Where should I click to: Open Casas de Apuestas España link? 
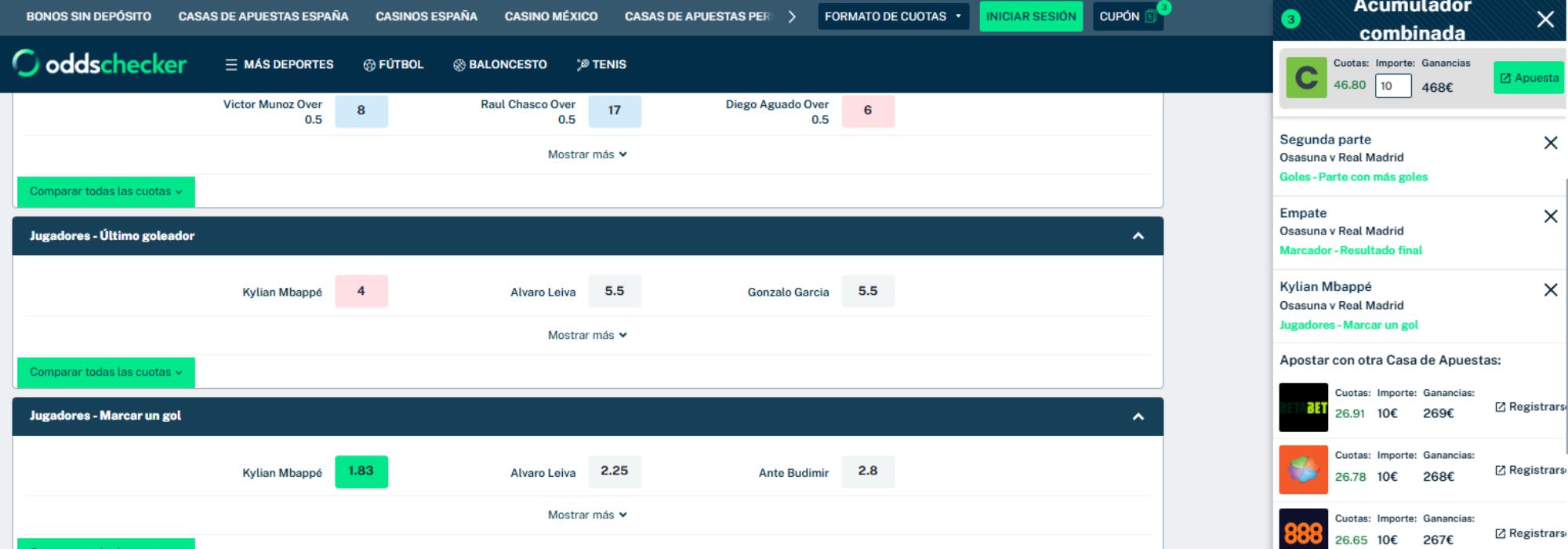pos(263,16)
